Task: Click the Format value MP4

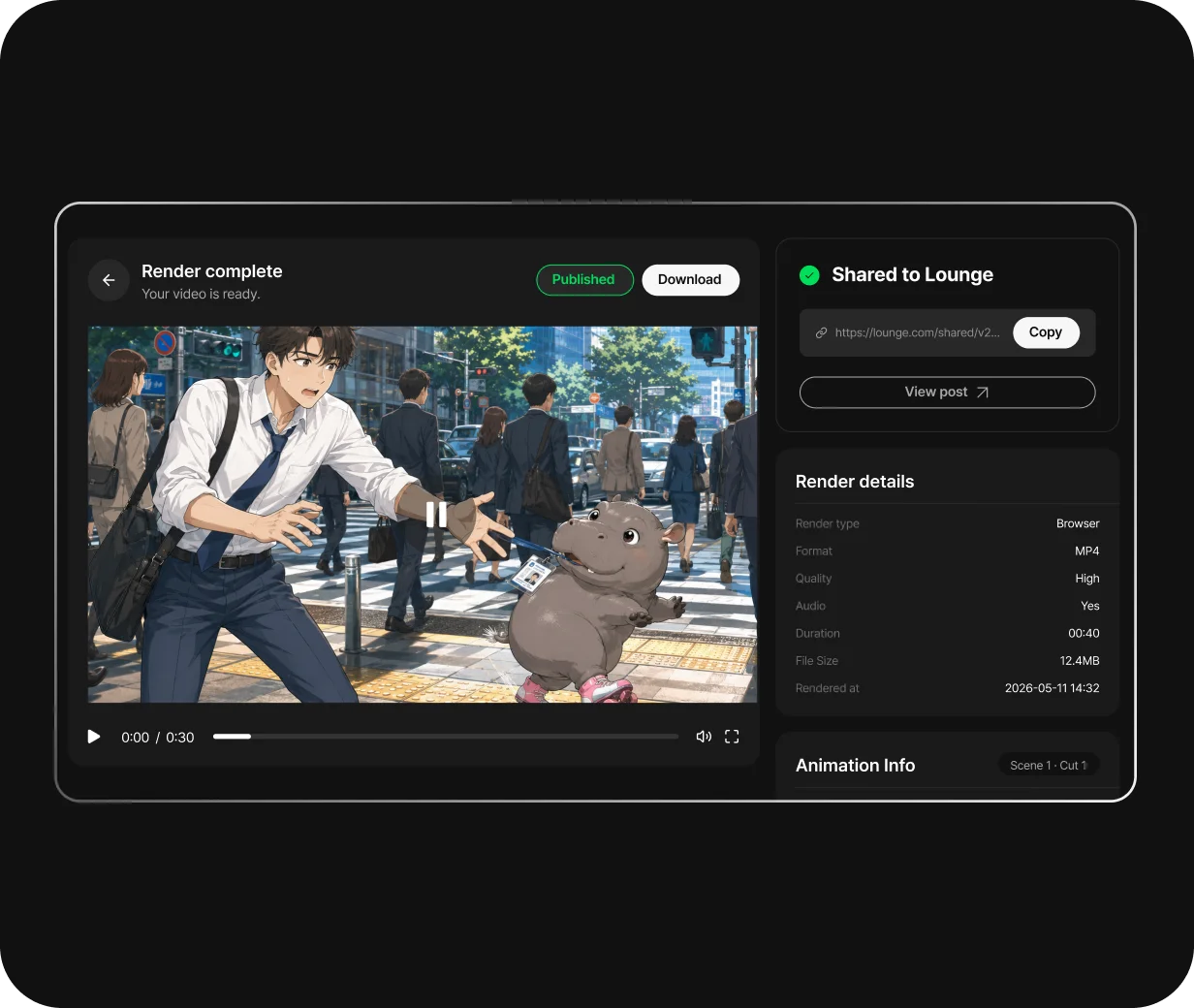Action: pos(1086,551)
